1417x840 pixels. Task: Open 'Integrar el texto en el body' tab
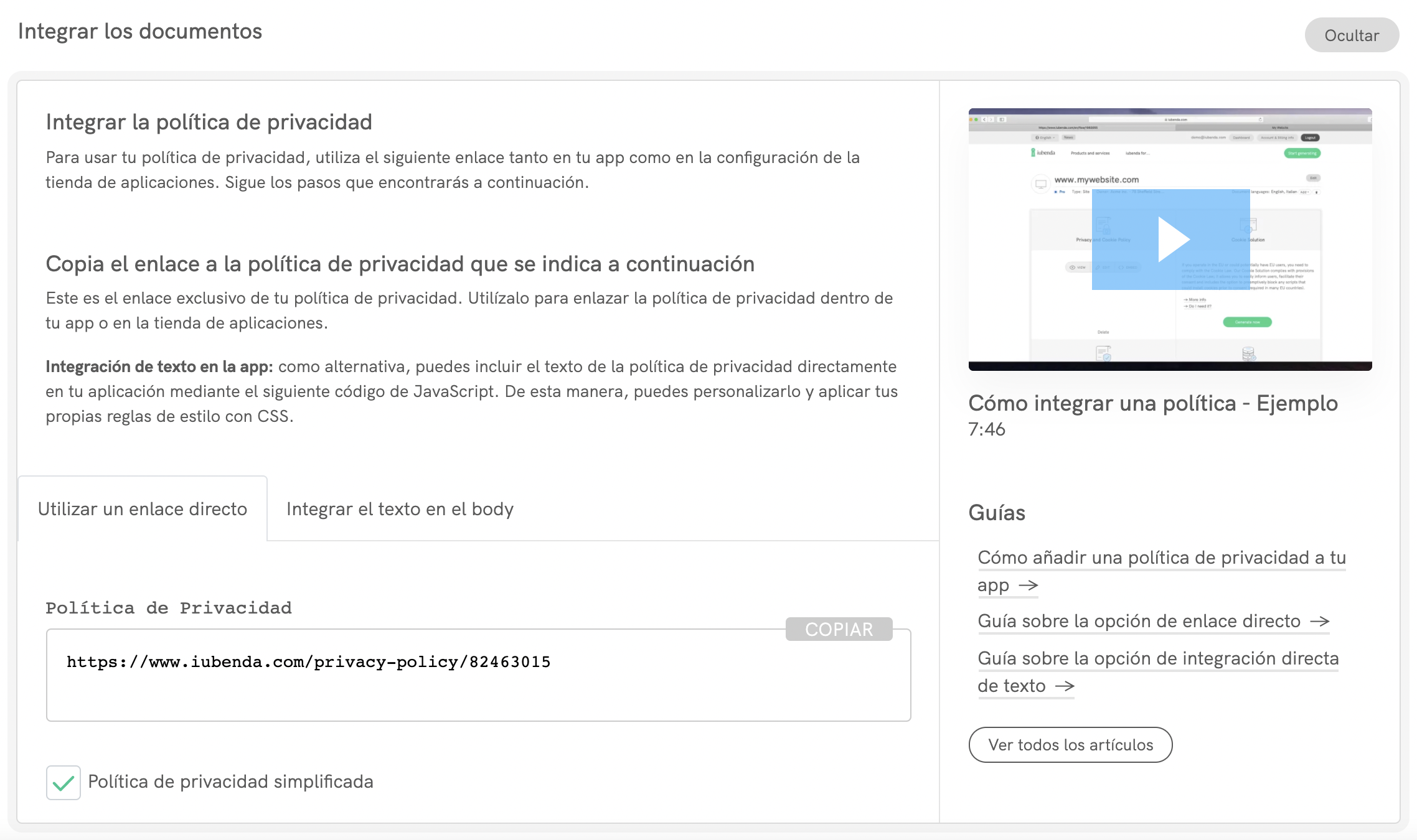[x=400, y=509]
